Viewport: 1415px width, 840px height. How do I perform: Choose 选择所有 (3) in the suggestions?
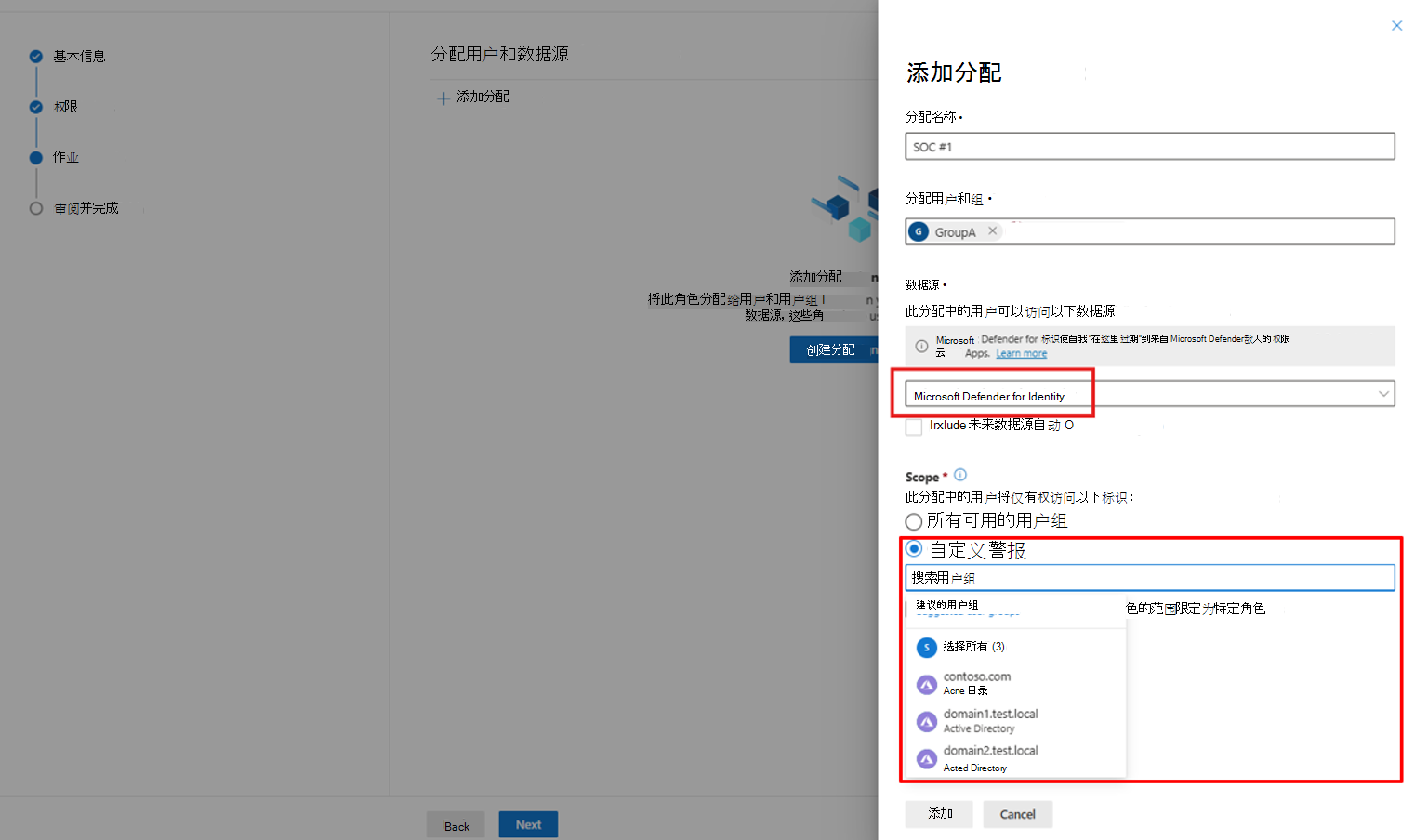(x=1015, y=647)
